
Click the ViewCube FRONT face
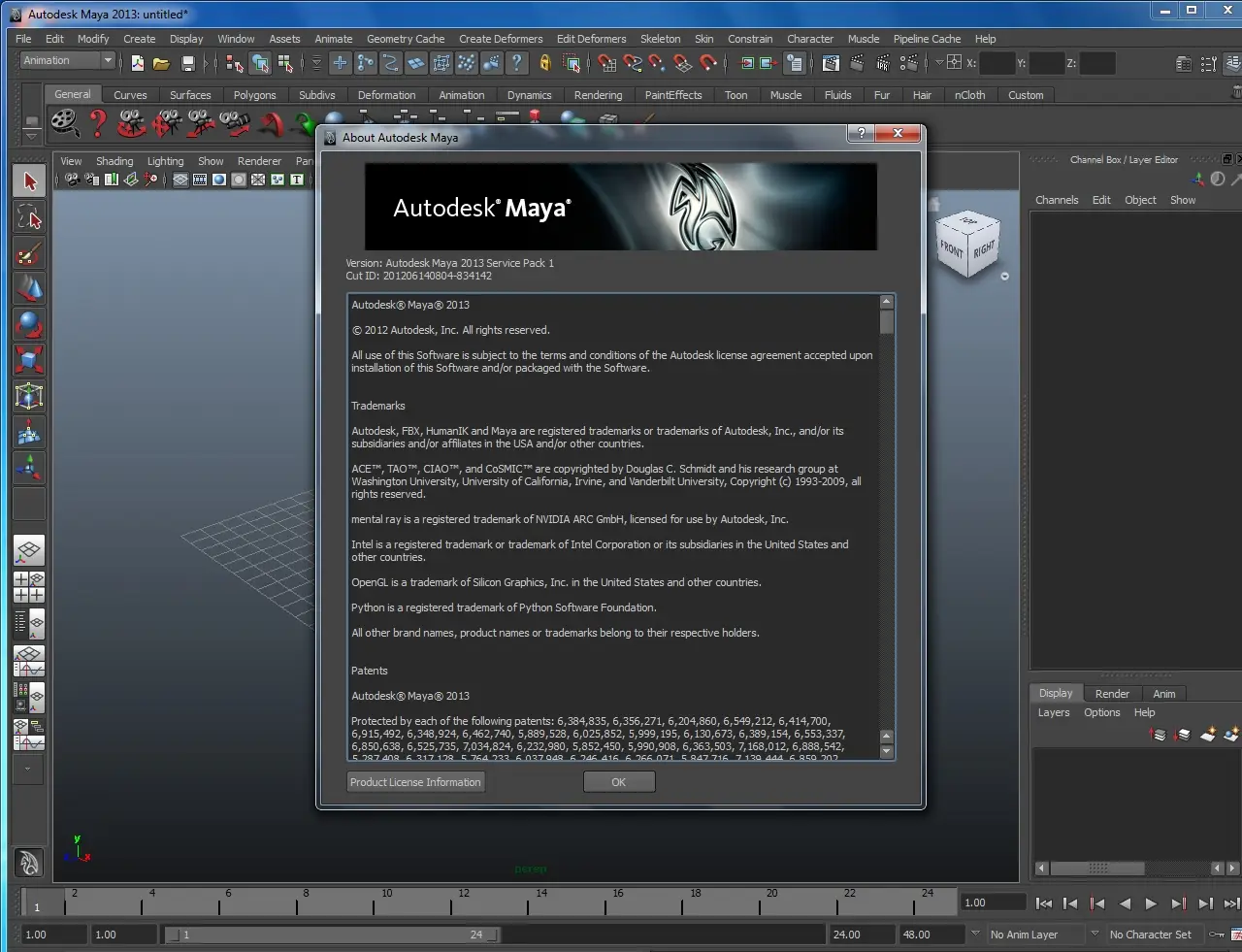tap(952, 250)
